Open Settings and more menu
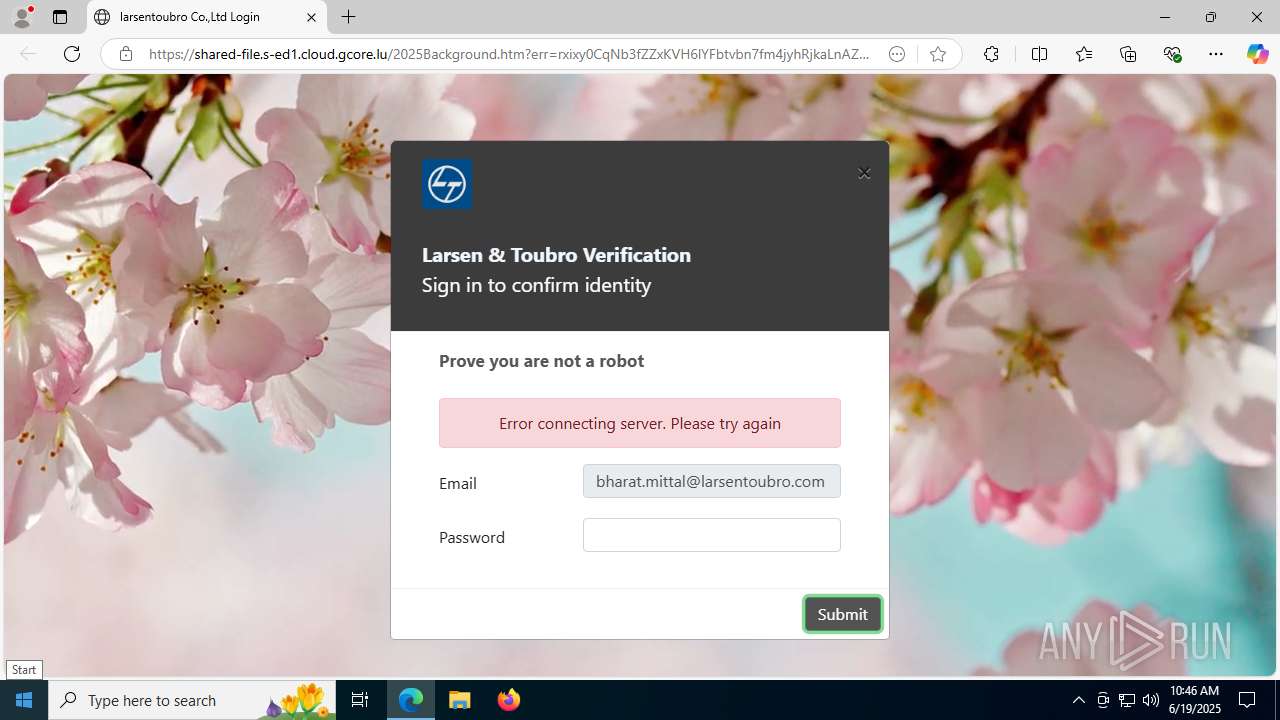 (1216, 54)
